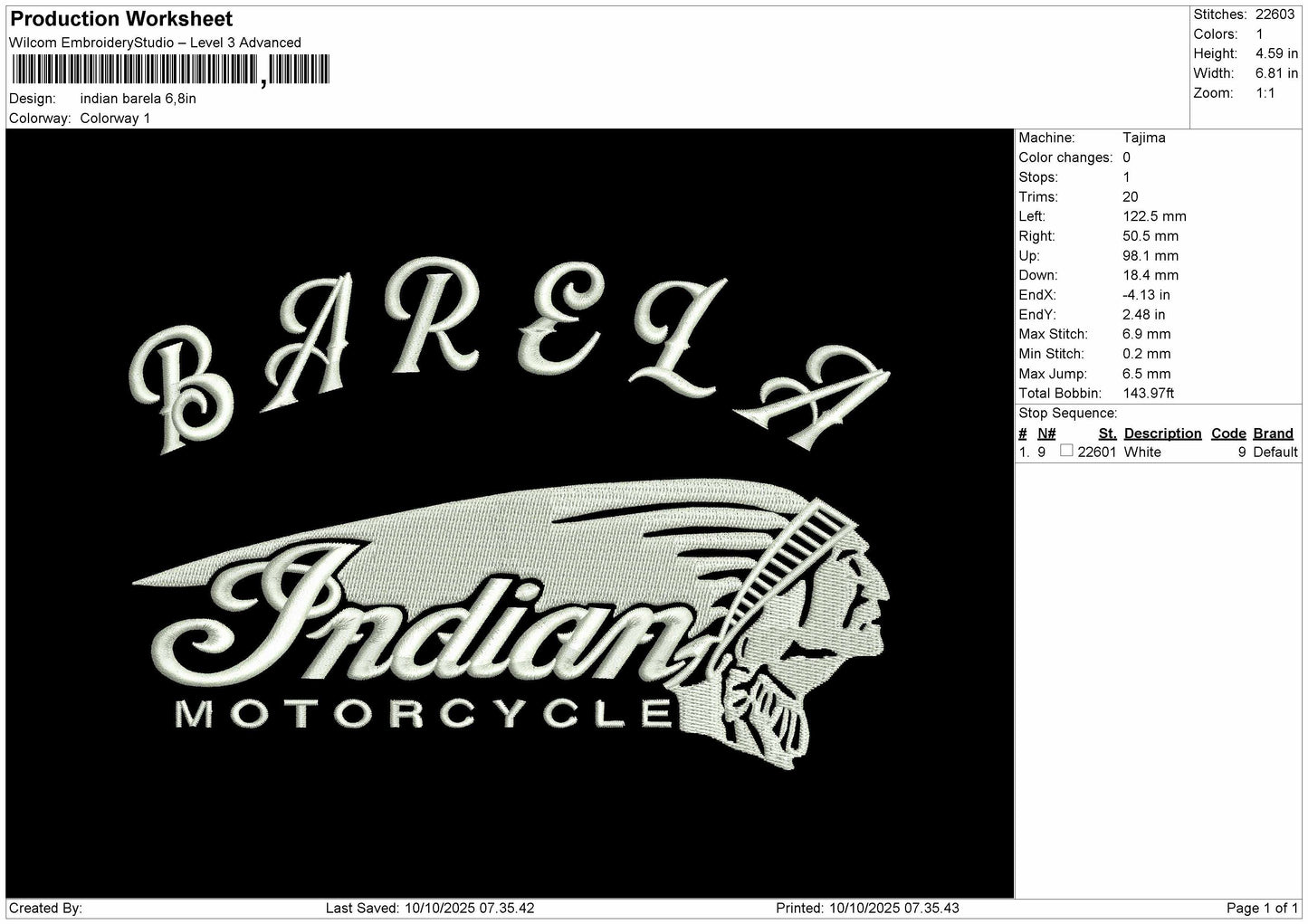1308x924 pixels.
Task: Click the 'Description' column header
Action: [1163, 433]
